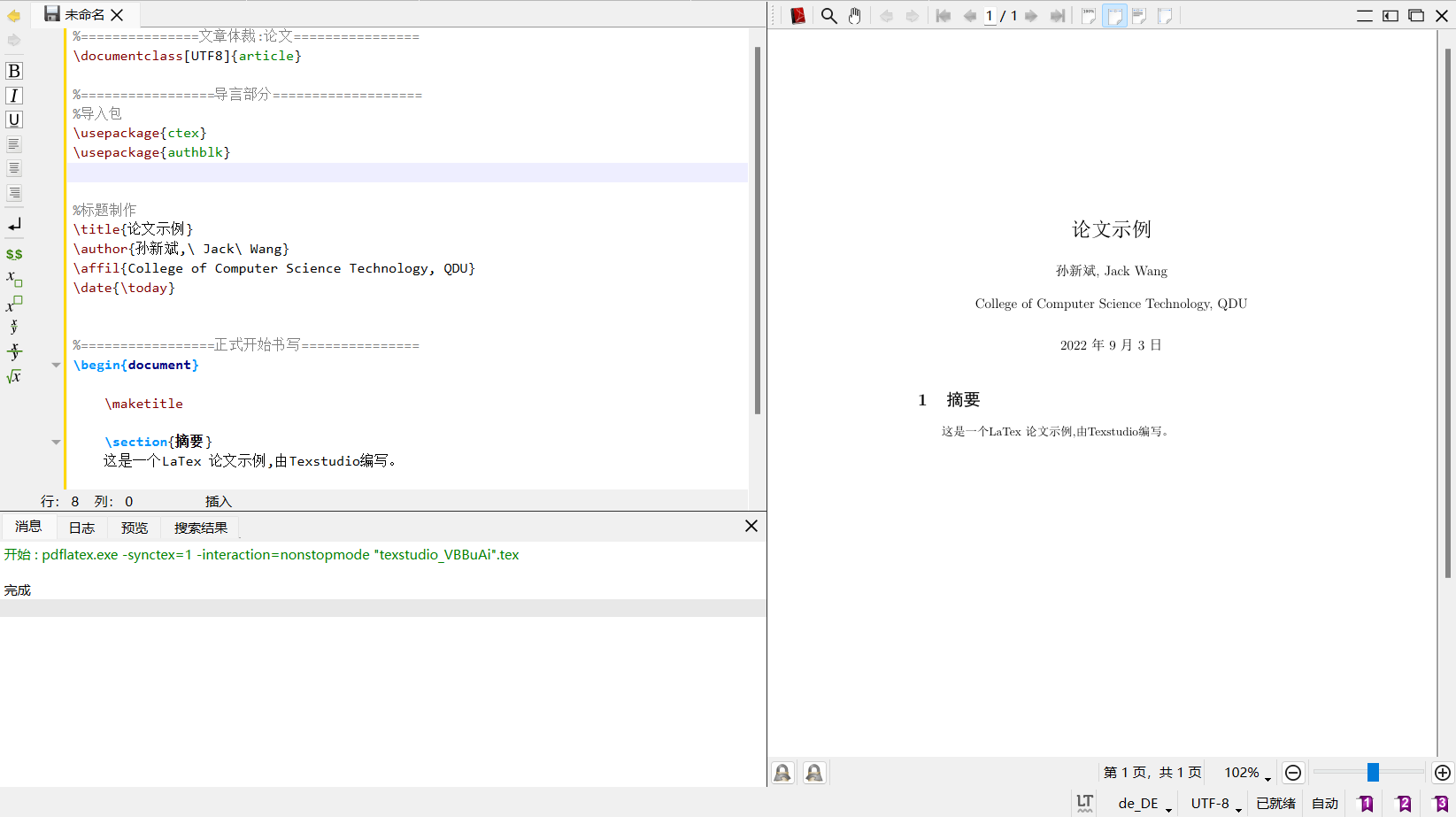Click the windowed PDF viewer button
The height and width of the screenshot is (817, 1456).
point(1416,16)
